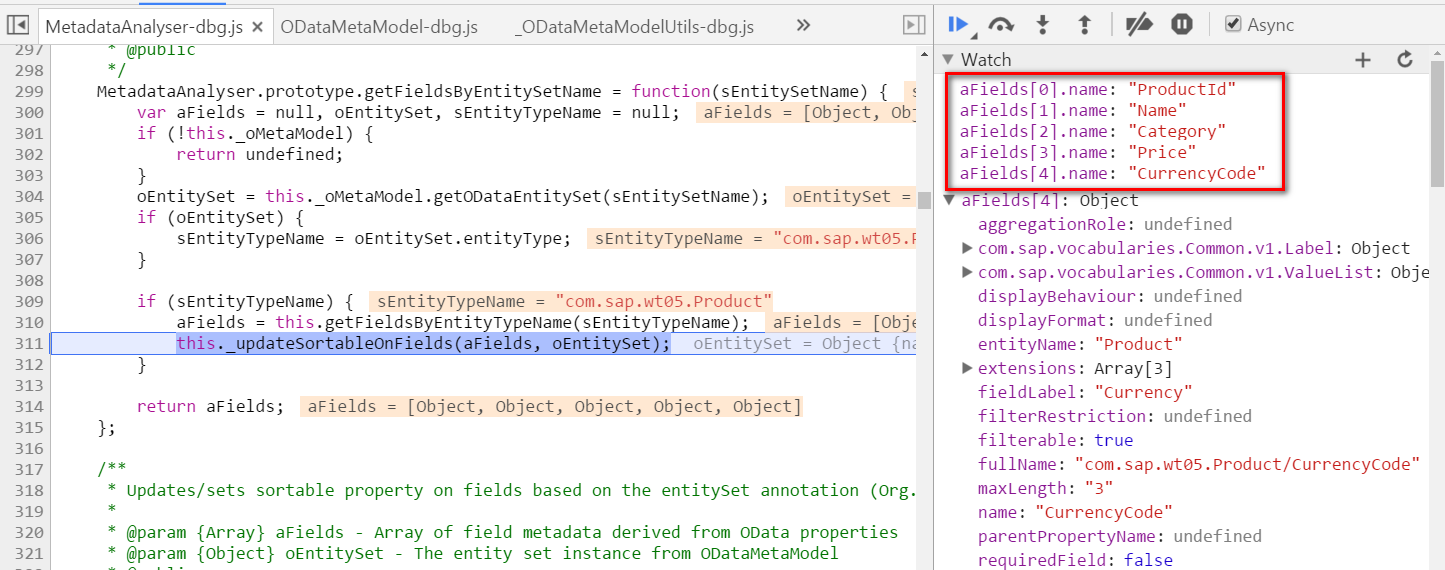The height and width of the screenshot is (570, 1445).
Task: Select watch entry aFields[0].name "ProductId"
Action: tap(1098, 89)
